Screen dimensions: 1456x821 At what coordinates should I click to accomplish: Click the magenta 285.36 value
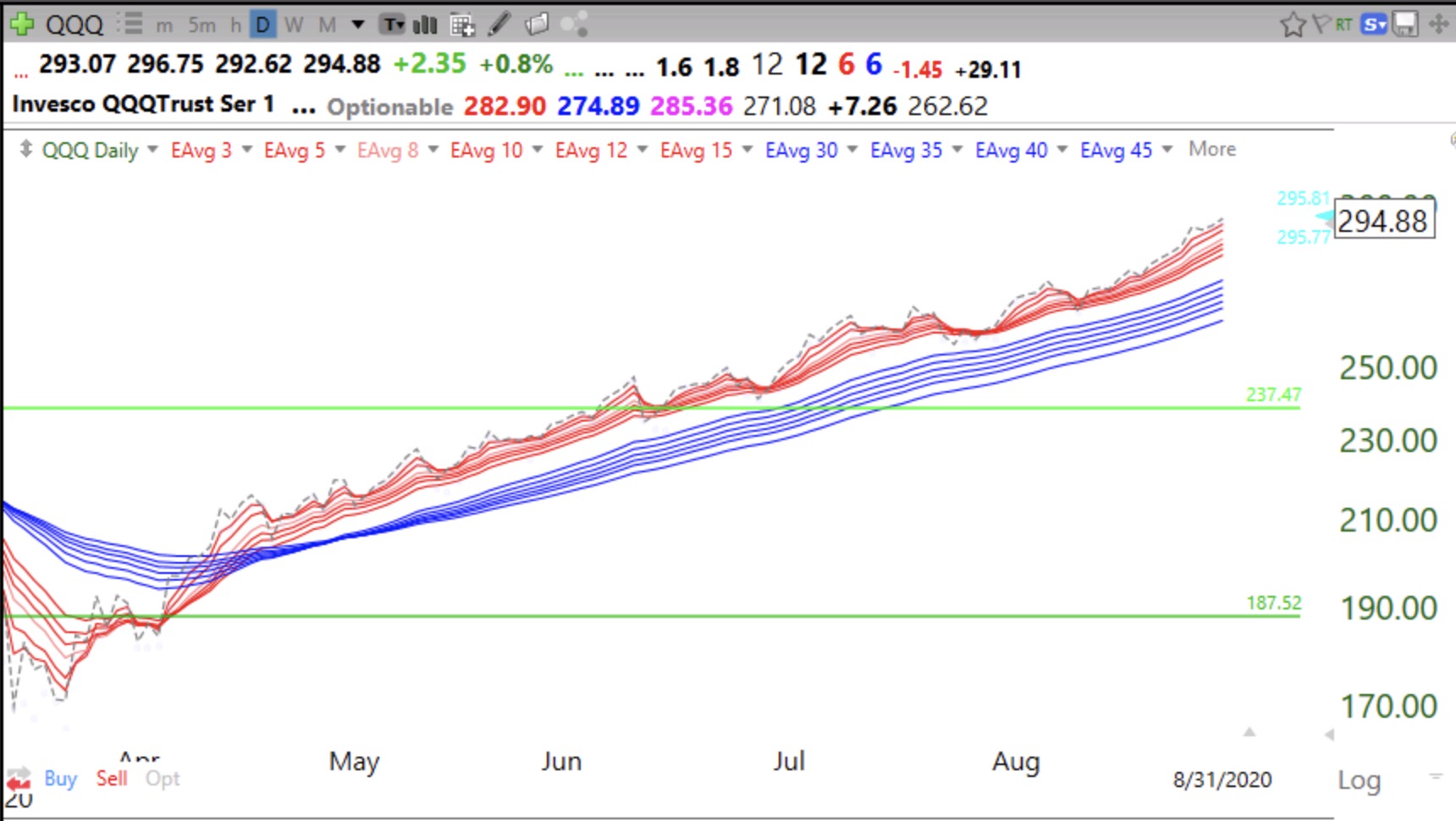691,106
